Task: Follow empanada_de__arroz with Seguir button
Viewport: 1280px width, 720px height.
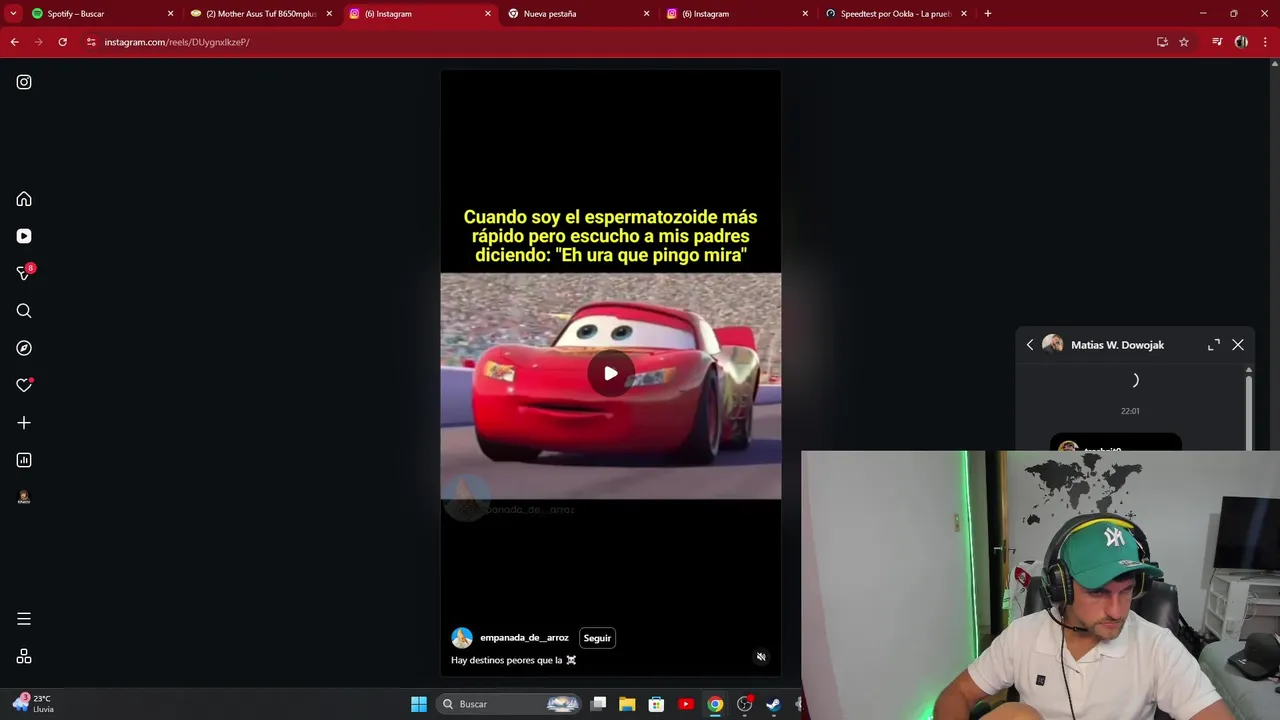Action: [597, 638]
